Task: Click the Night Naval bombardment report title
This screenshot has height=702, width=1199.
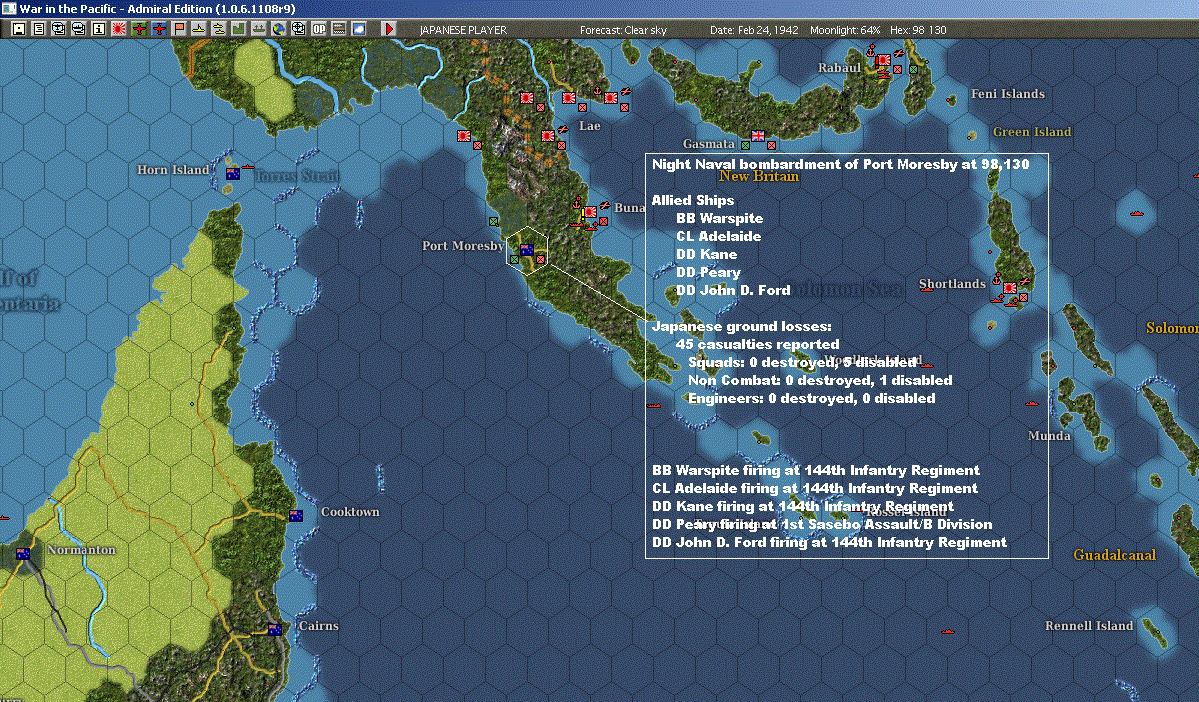Action: pyautogui.click(x=840, y=164)
